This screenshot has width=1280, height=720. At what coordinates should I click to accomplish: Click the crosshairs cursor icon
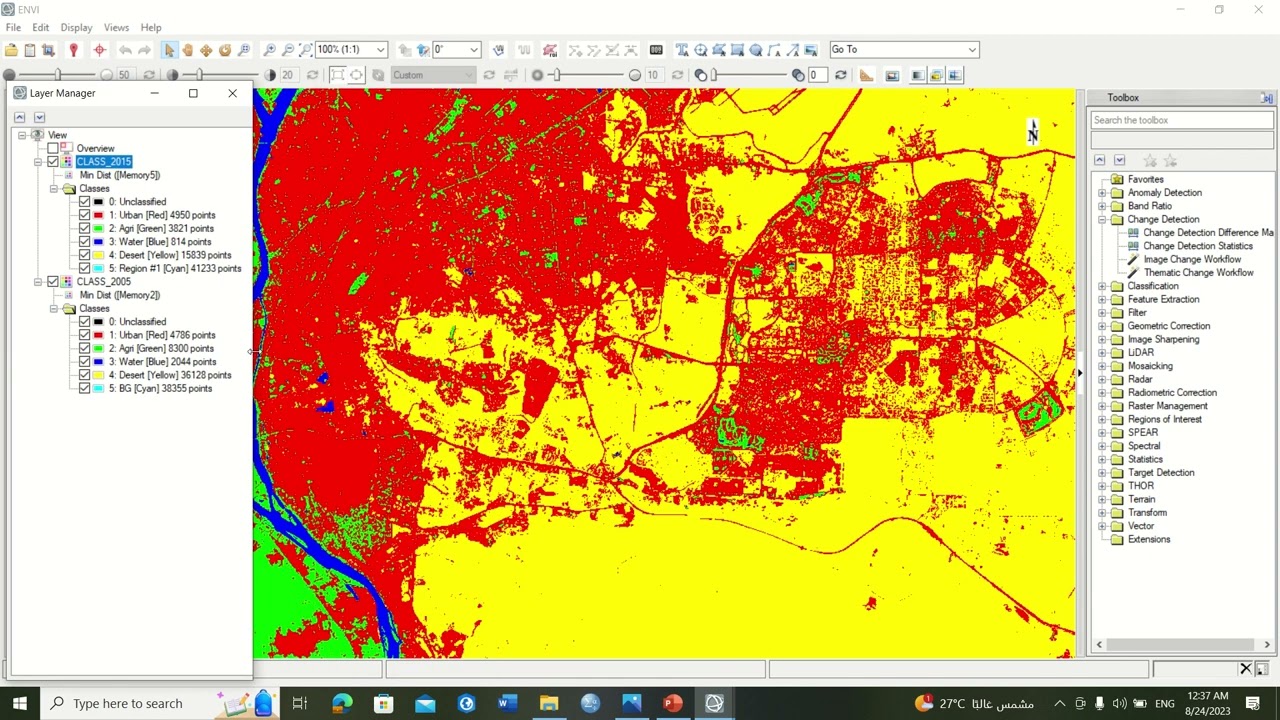point(99,49)
